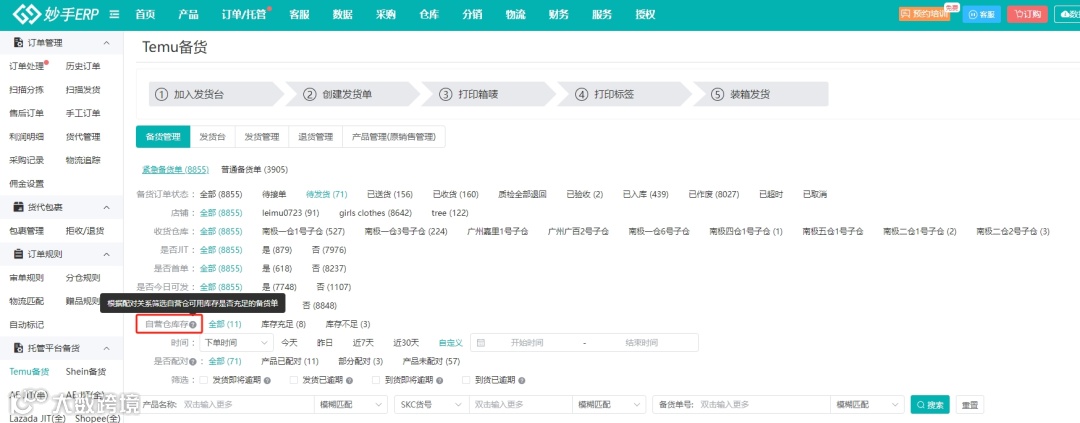Open 模糊匹配 dropdown beside SKC货号 input

pyautogui.click(x=608, y=404)
